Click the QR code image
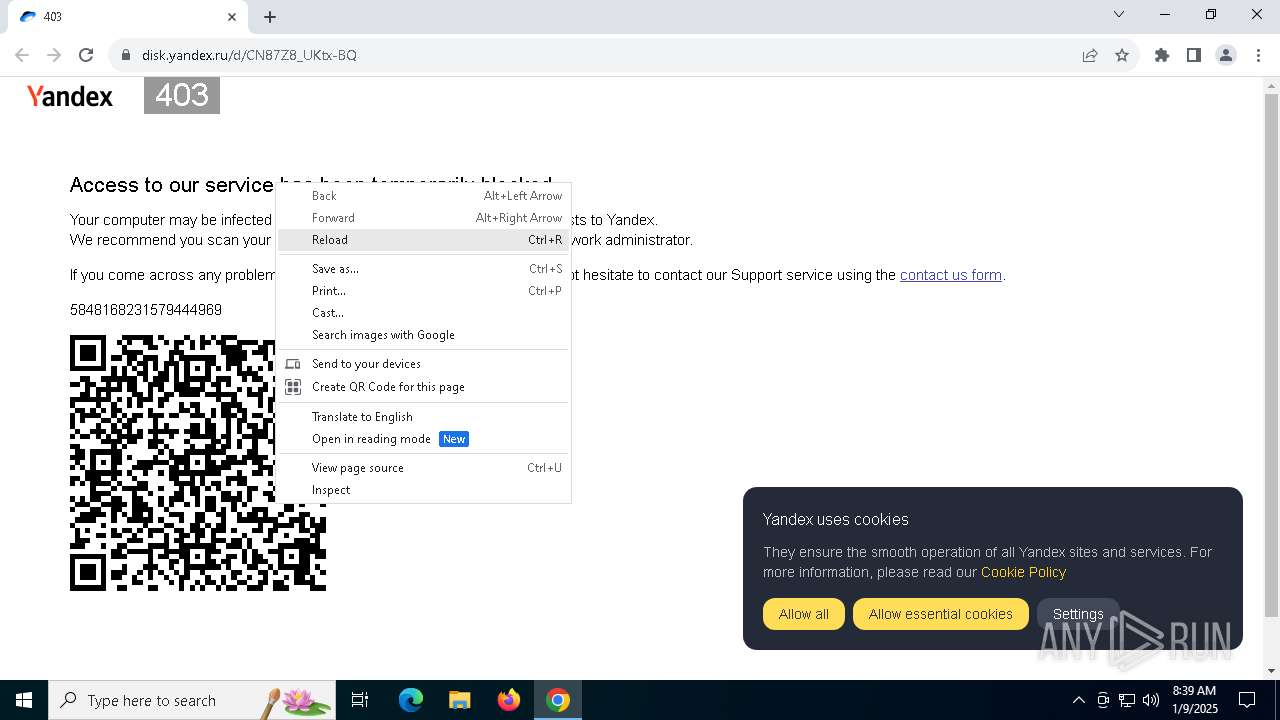This screenshot has width=1280, height=720. coord(198,463)
